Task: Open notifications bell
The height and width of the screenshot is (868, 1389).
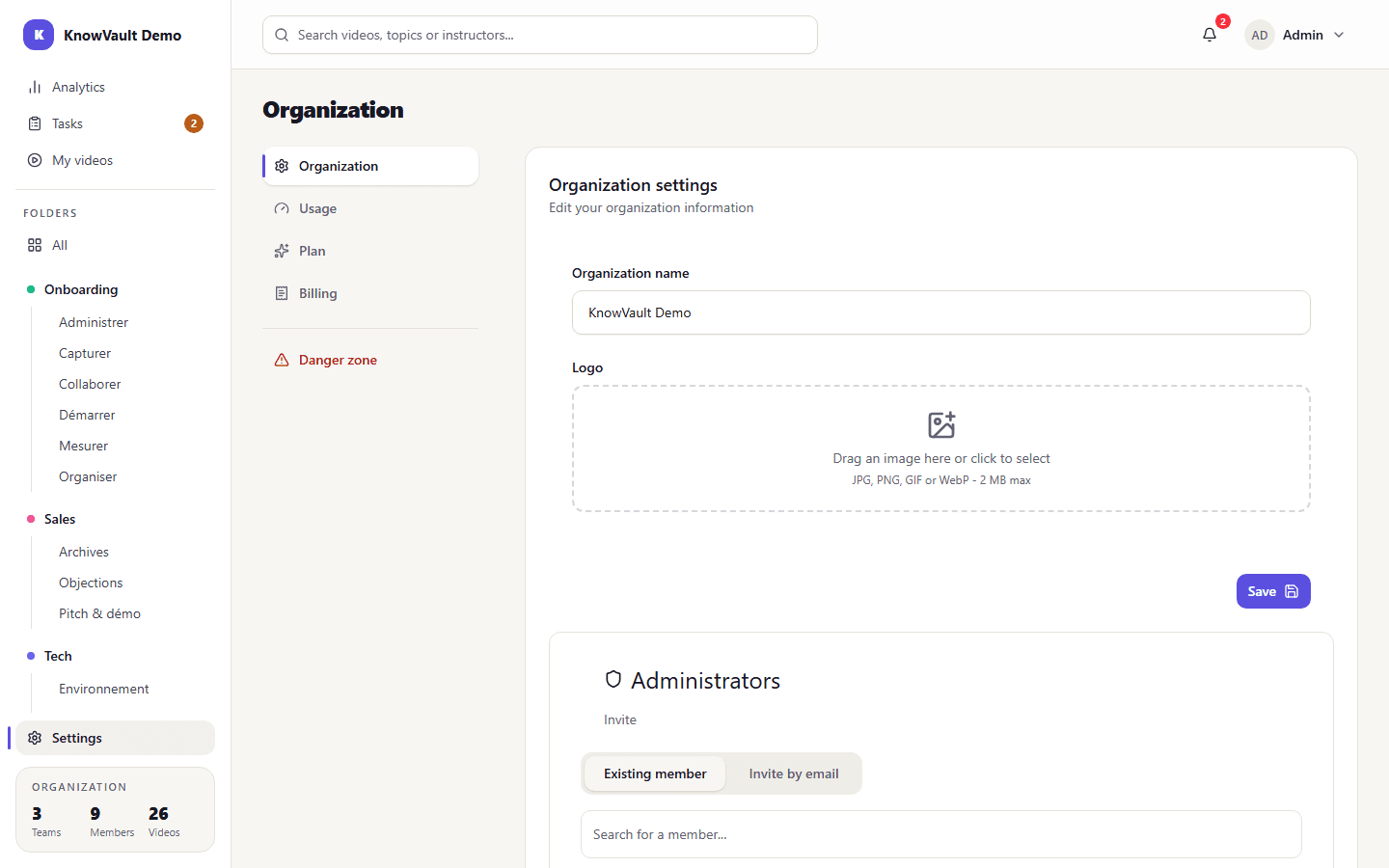Action: click(x=1210, y=35)
